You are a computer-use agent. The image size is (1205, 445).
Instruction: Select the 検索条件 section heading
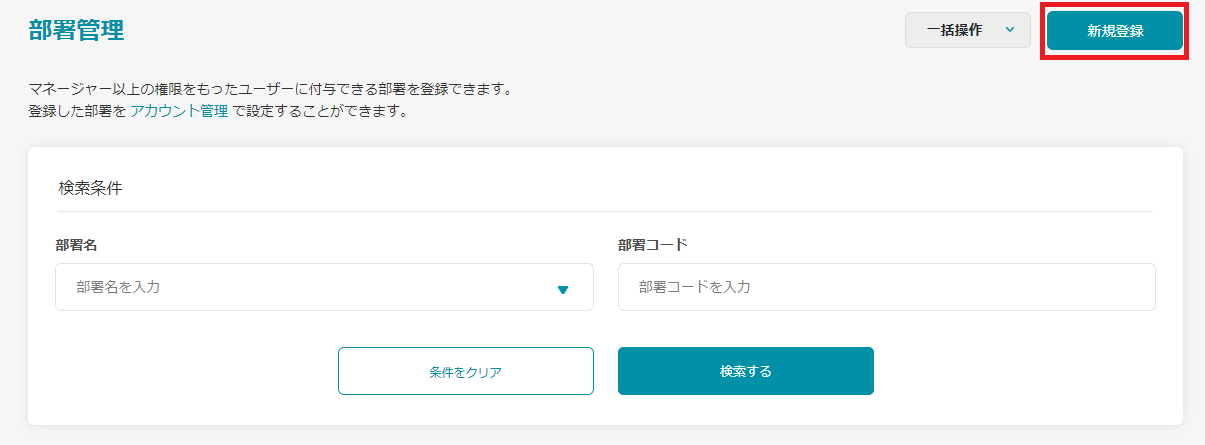(90, 188)
